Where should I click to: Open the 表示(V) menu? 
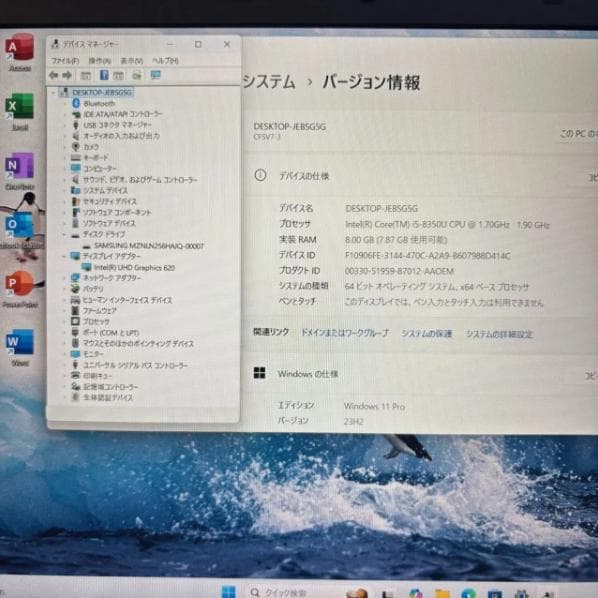coord(132,61)
